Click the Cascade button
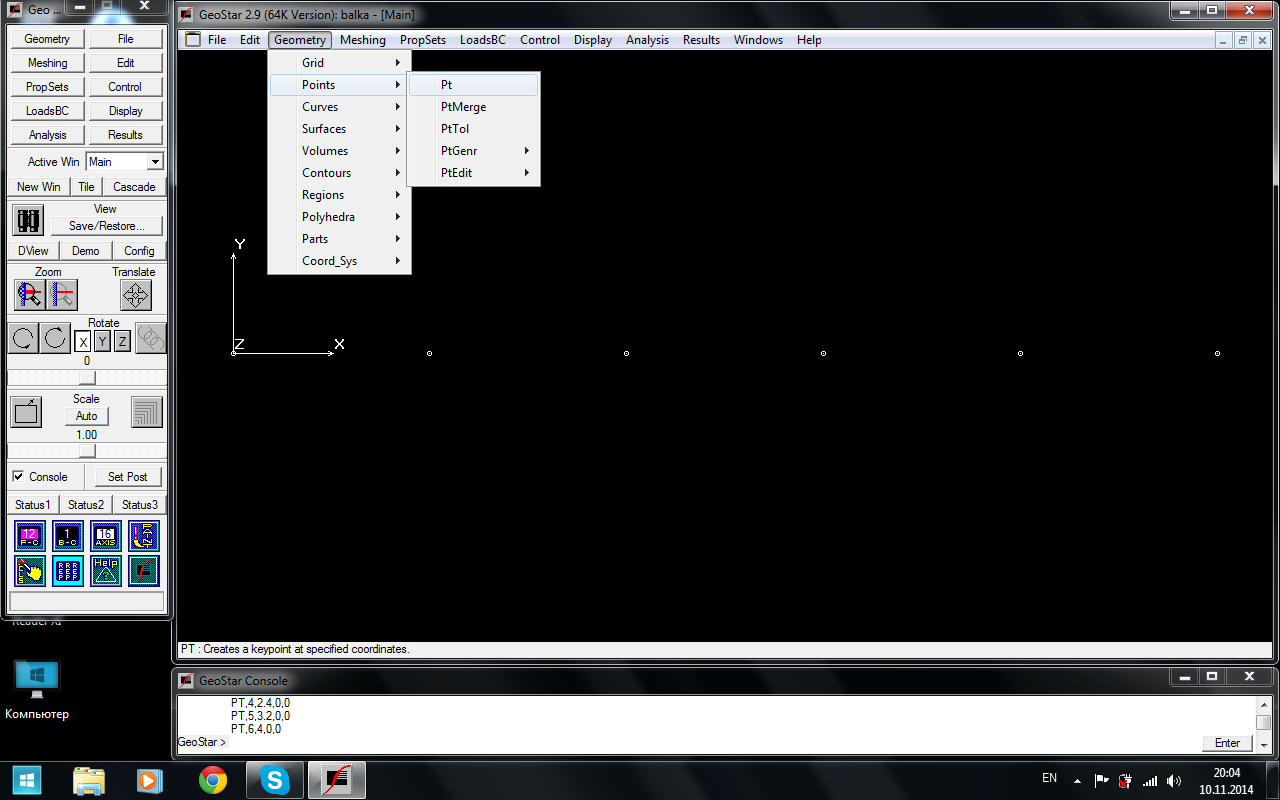1280x800 pixels. 134,187
